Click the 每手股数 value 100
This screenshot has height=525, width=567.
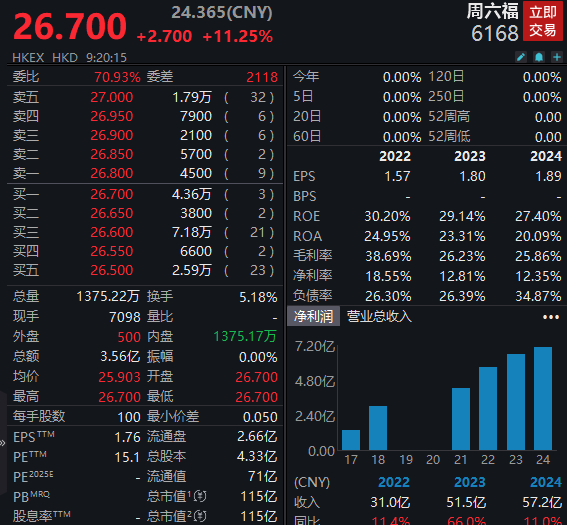click(129, 417)
